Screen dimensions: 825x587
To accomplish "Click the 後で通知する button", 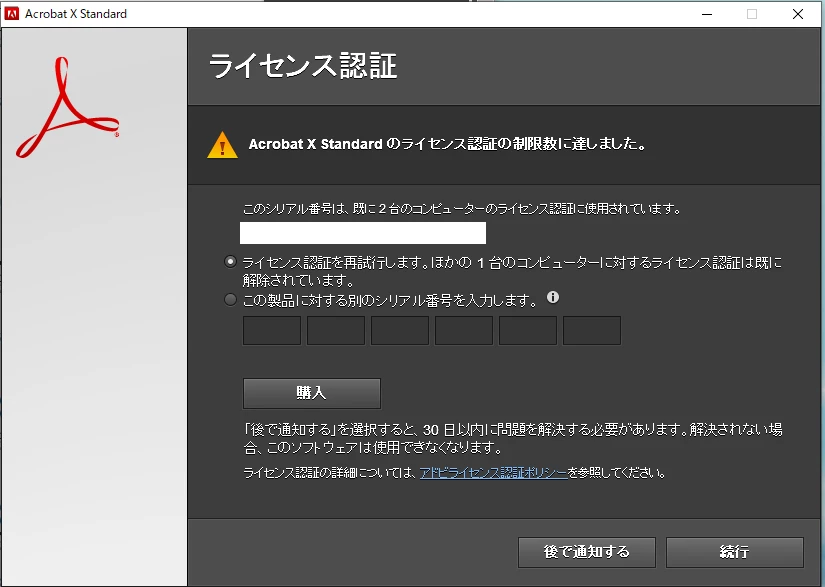I will point(587,552).
